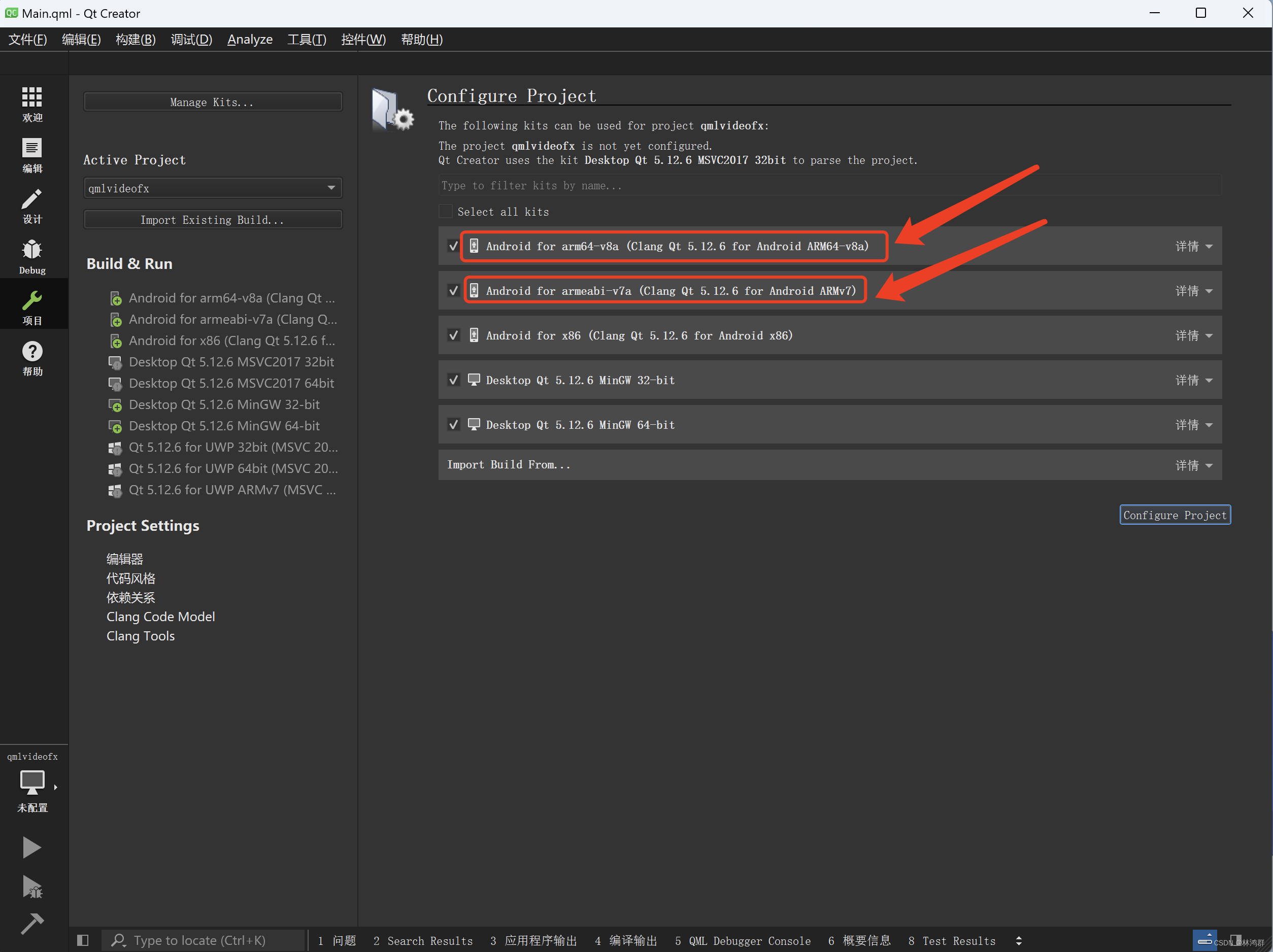This screenshot has width=1273, height=952.
Task: Switch to Debug mode
Action: point(32,257)
